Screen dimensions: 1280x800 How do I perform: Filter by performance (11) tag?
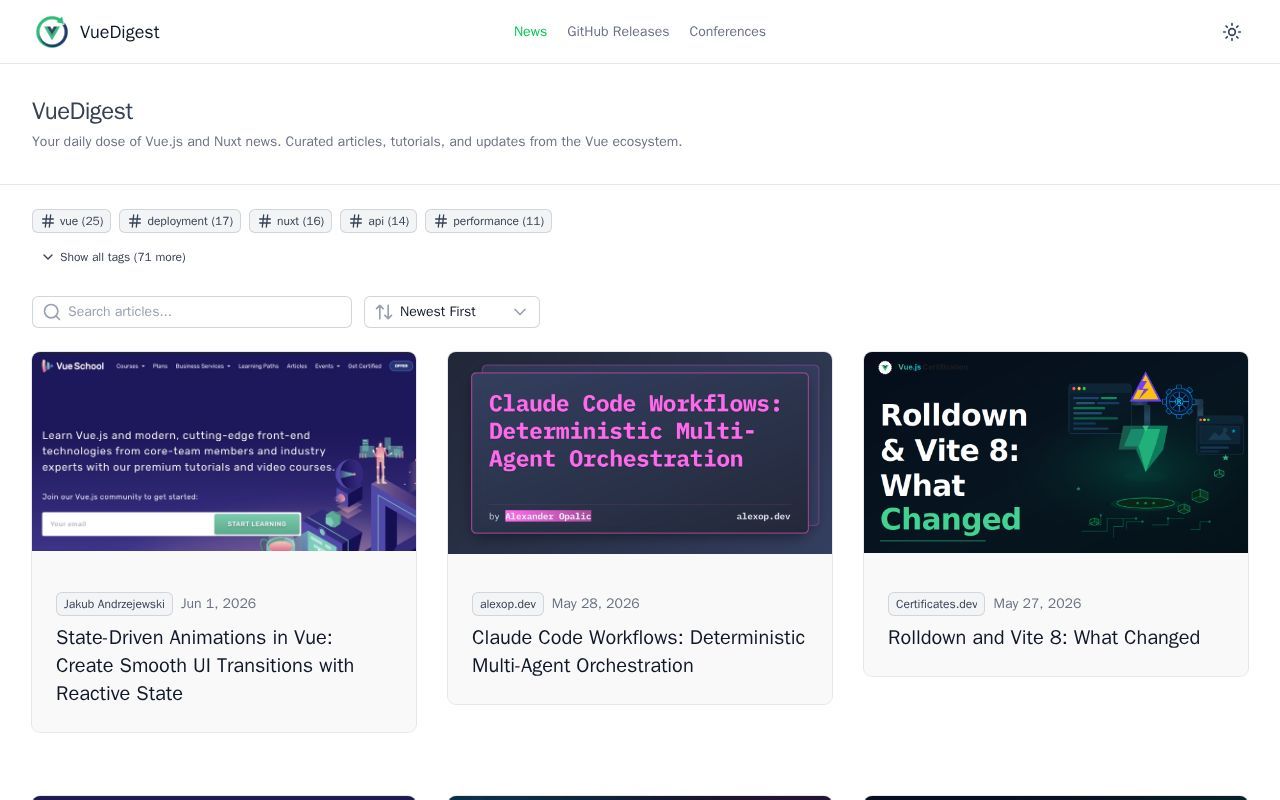pyautogui.click(x=488, y=221)
